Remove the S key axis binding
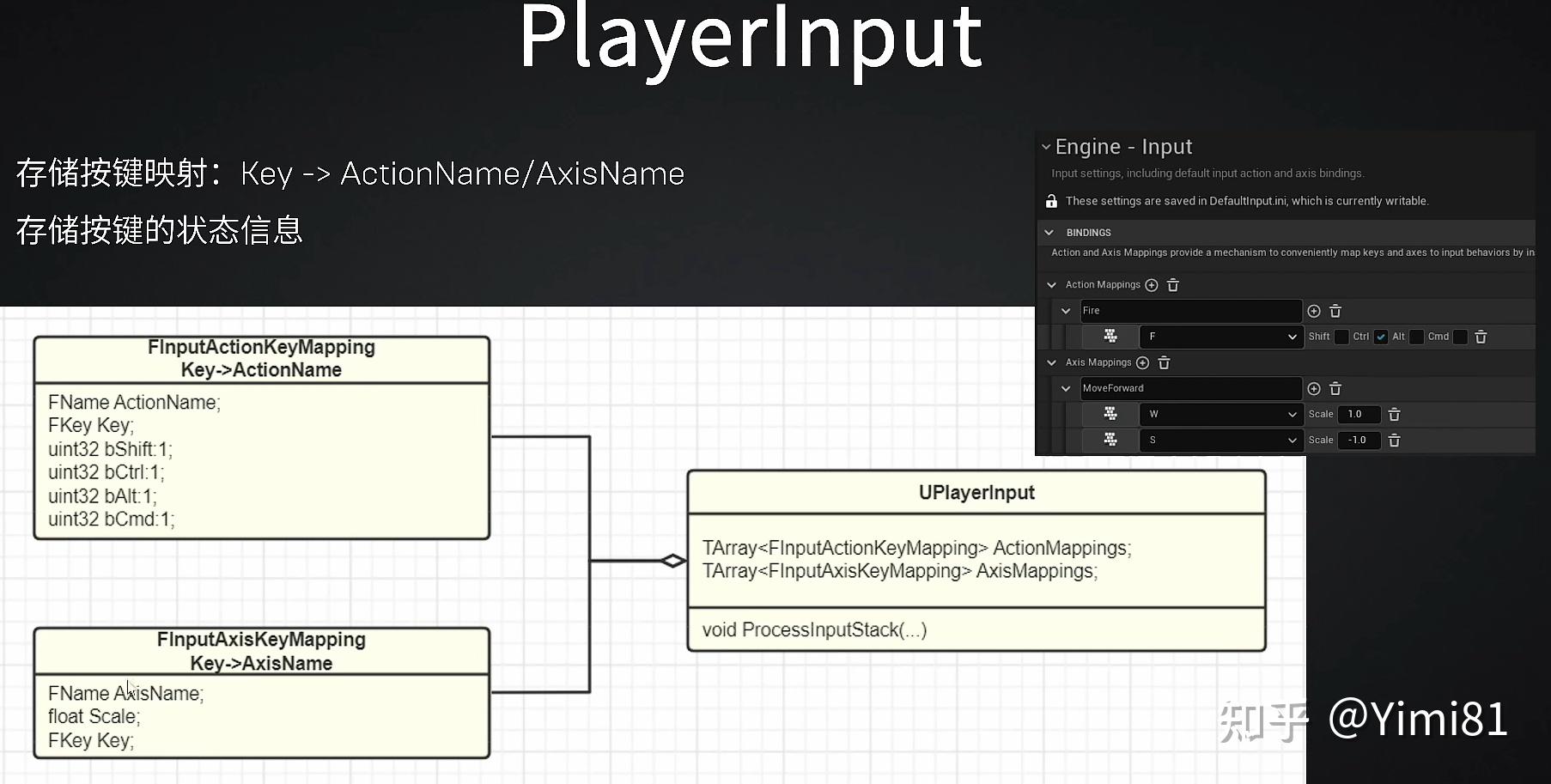This screenshot has width=1551, height=784. click(x=1395, y=441)
